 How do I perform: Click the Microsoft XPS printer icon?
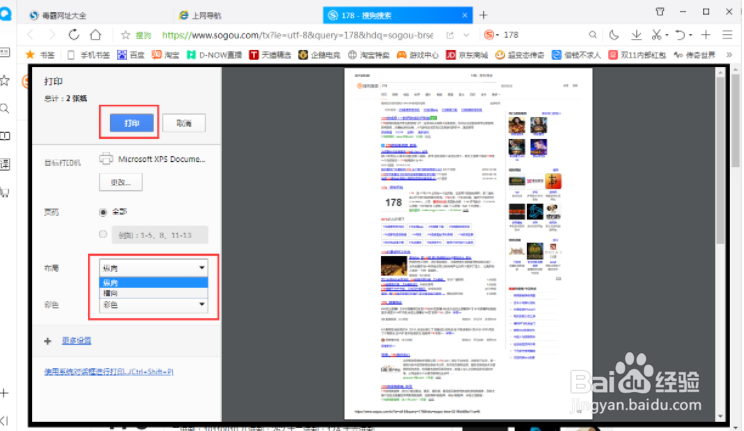pyautogui.click(x=106, y=159)
